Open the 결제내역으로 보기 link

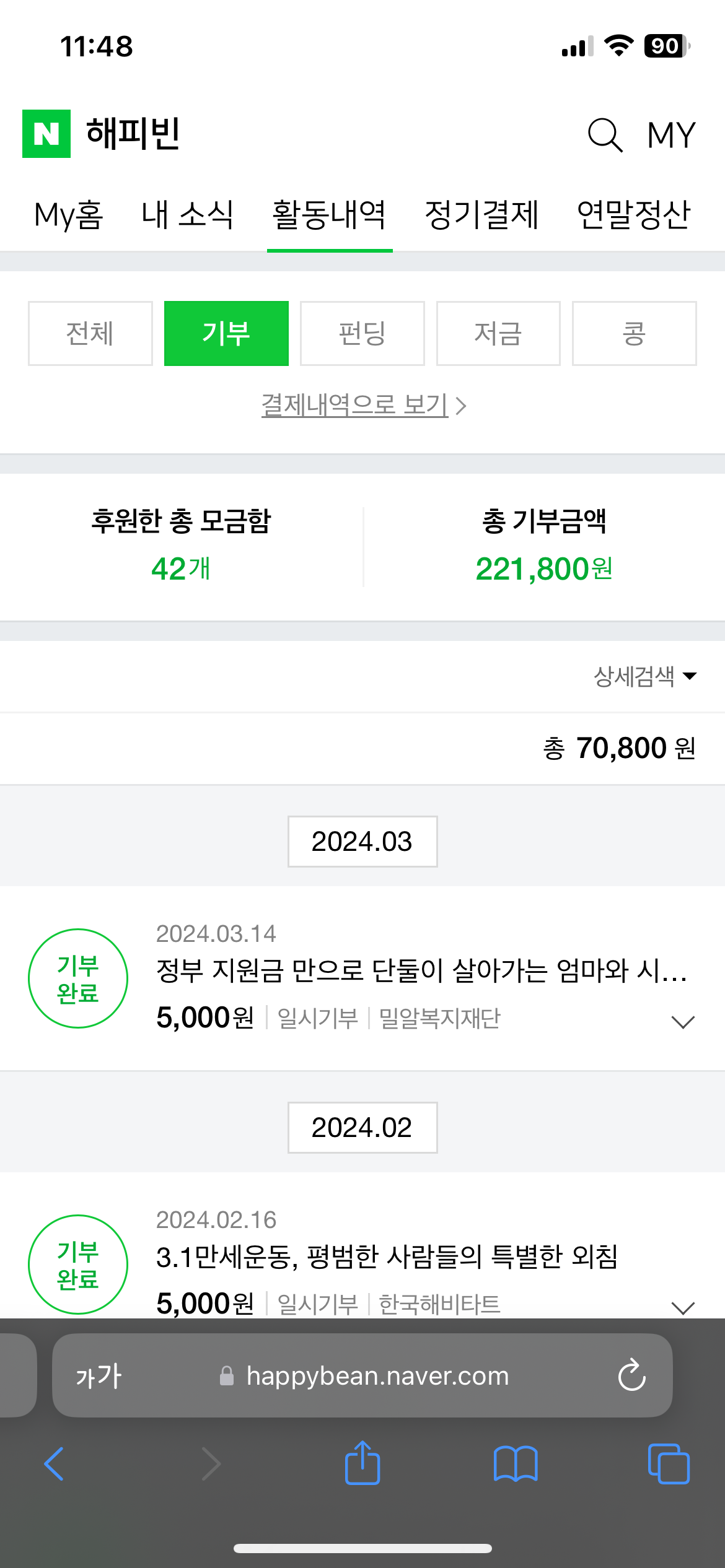[x=363, y=406]
